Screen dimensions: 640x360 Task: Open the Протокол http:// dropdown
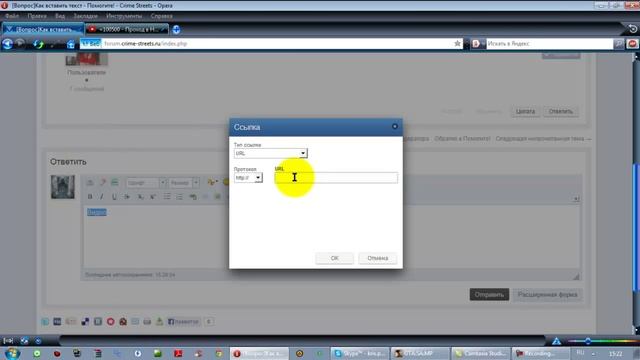pos(248,178)
